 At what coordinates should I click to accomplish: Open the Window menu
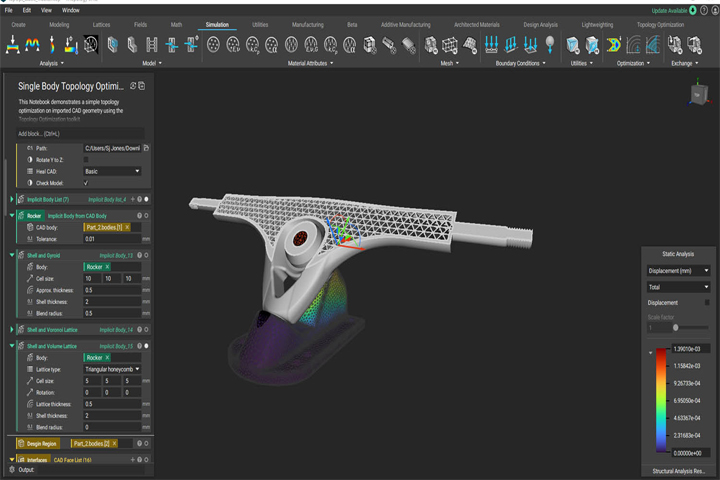[x=70, y=10]
